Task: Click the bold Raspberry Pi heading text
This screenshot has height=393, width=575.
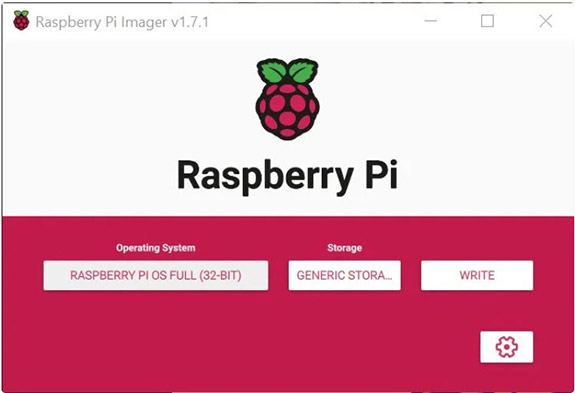Action: click(x=288, y=177)
